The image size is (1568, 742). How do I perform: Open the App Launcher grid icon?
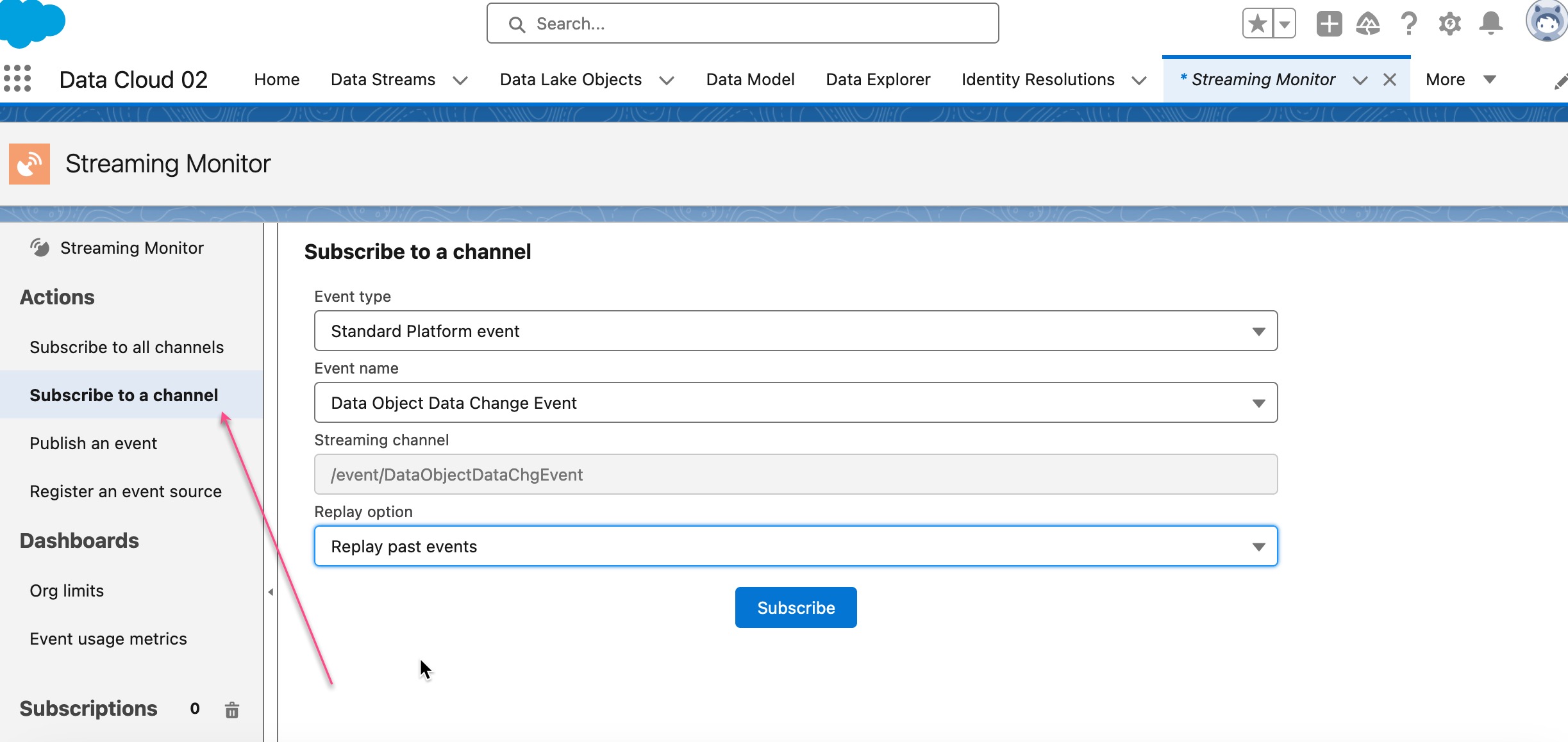(17, 79)
